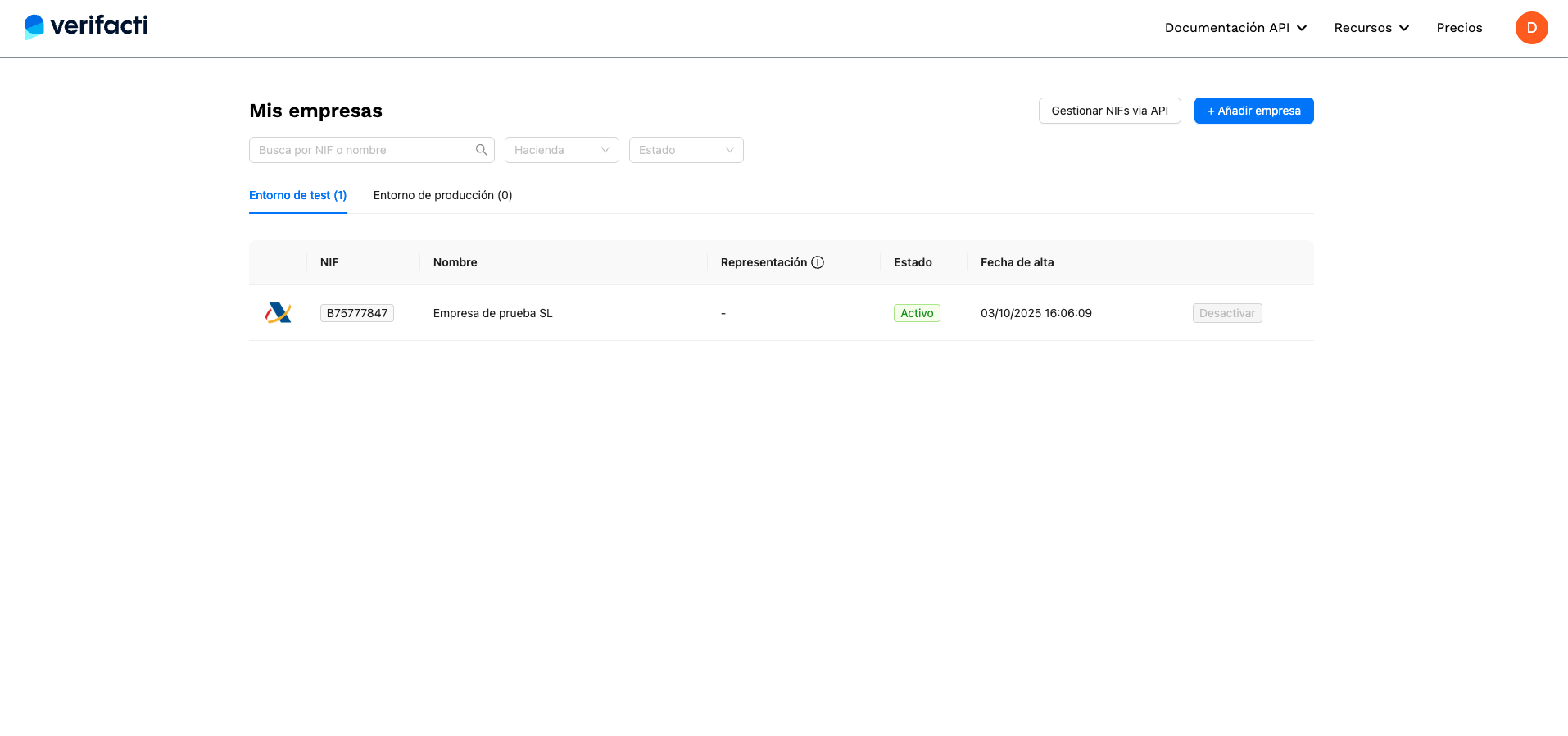Click the search magnifier icon
The height and width of the screenshot is (736, 1568).
(482, 150)
